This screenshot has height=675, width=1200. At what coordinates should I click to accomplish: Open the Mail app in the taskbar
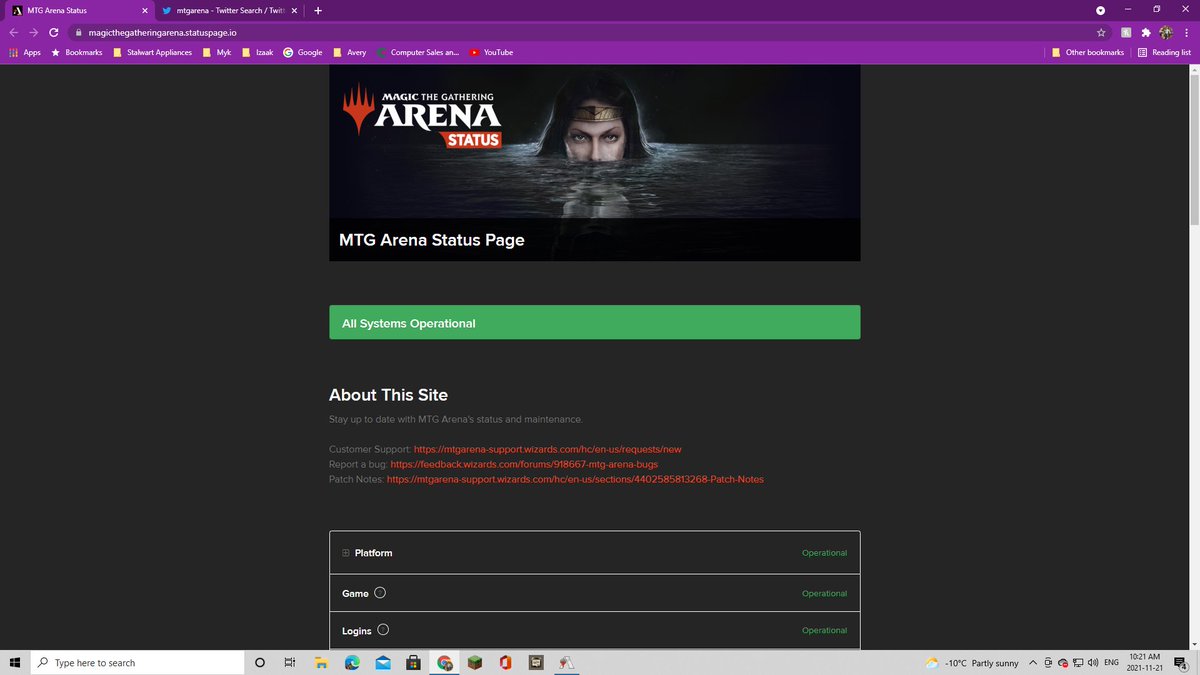[382, 663]
